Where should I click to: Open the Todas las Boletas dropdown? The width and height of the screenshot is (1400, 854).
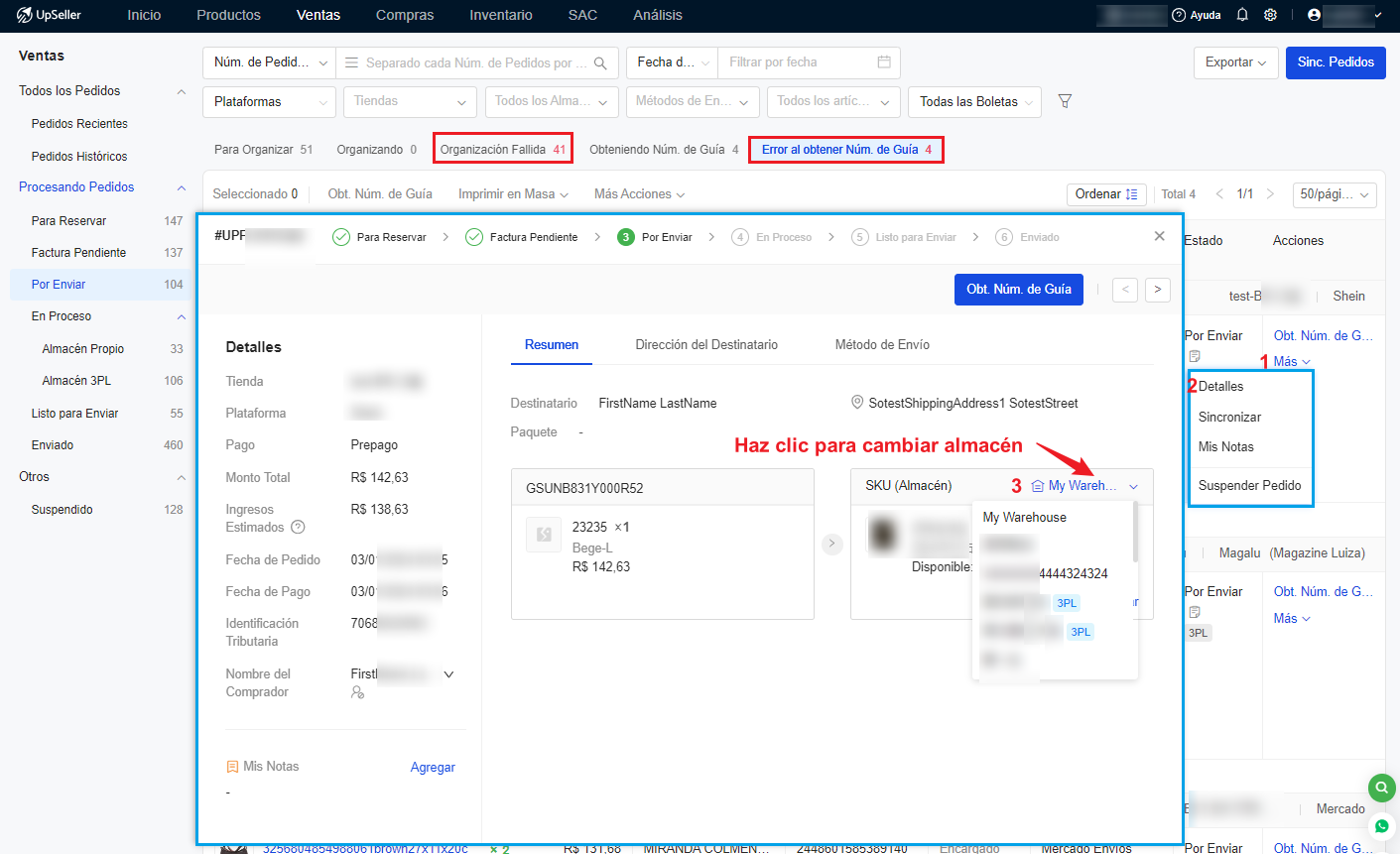pyautogui.click(x=974, y=101)
